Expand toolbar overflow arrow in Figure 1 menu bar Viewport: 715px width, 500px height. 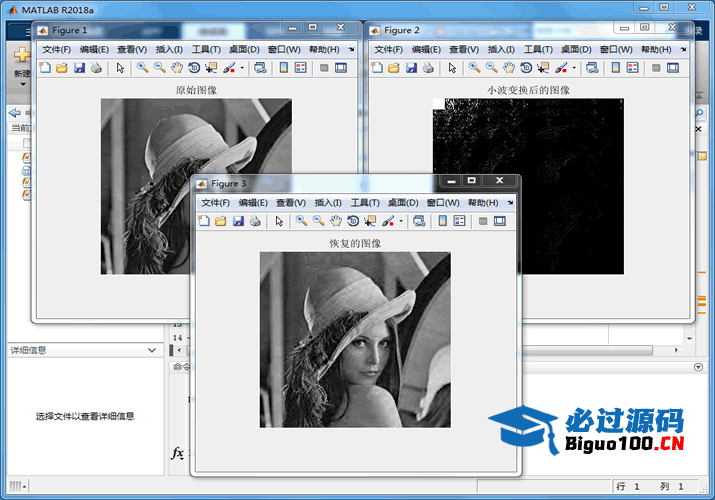351,49
